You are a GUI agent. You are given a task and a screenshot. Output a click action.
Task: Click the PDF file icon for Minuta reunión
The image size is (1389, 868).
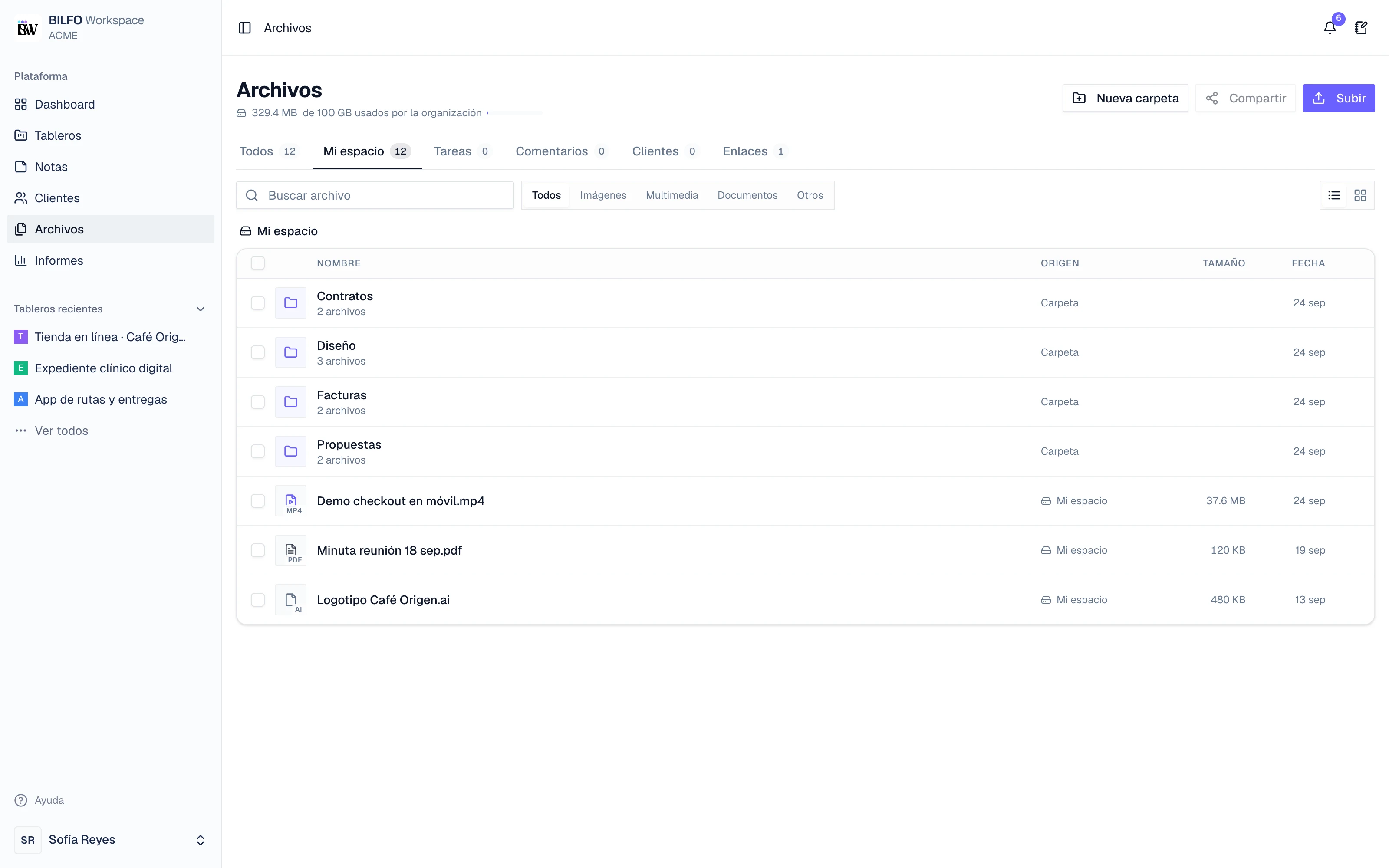coord(290,550)
